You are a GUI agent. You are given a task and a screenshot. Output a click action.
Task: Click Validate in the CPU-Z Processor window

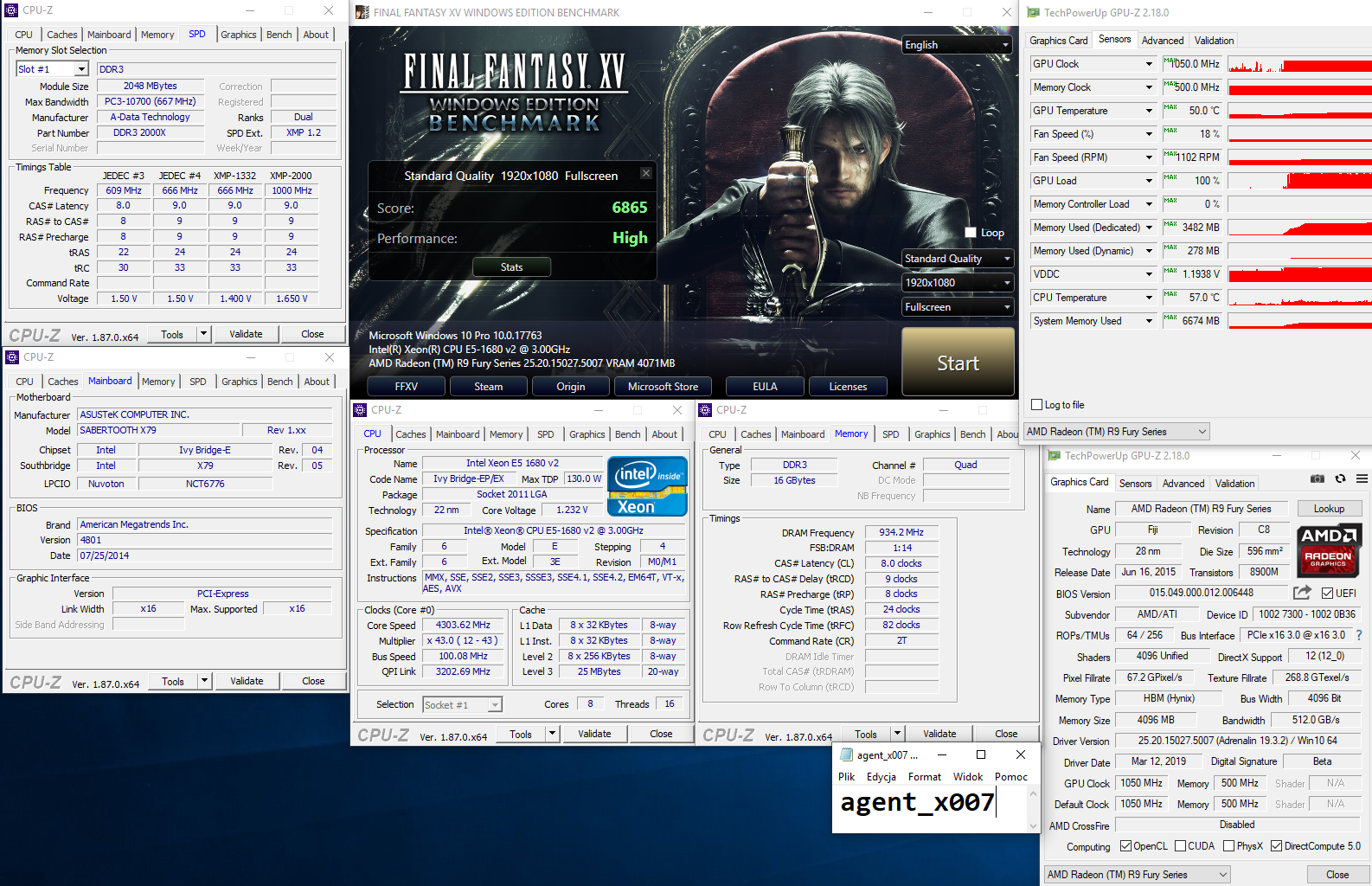[x=594, y=734]
